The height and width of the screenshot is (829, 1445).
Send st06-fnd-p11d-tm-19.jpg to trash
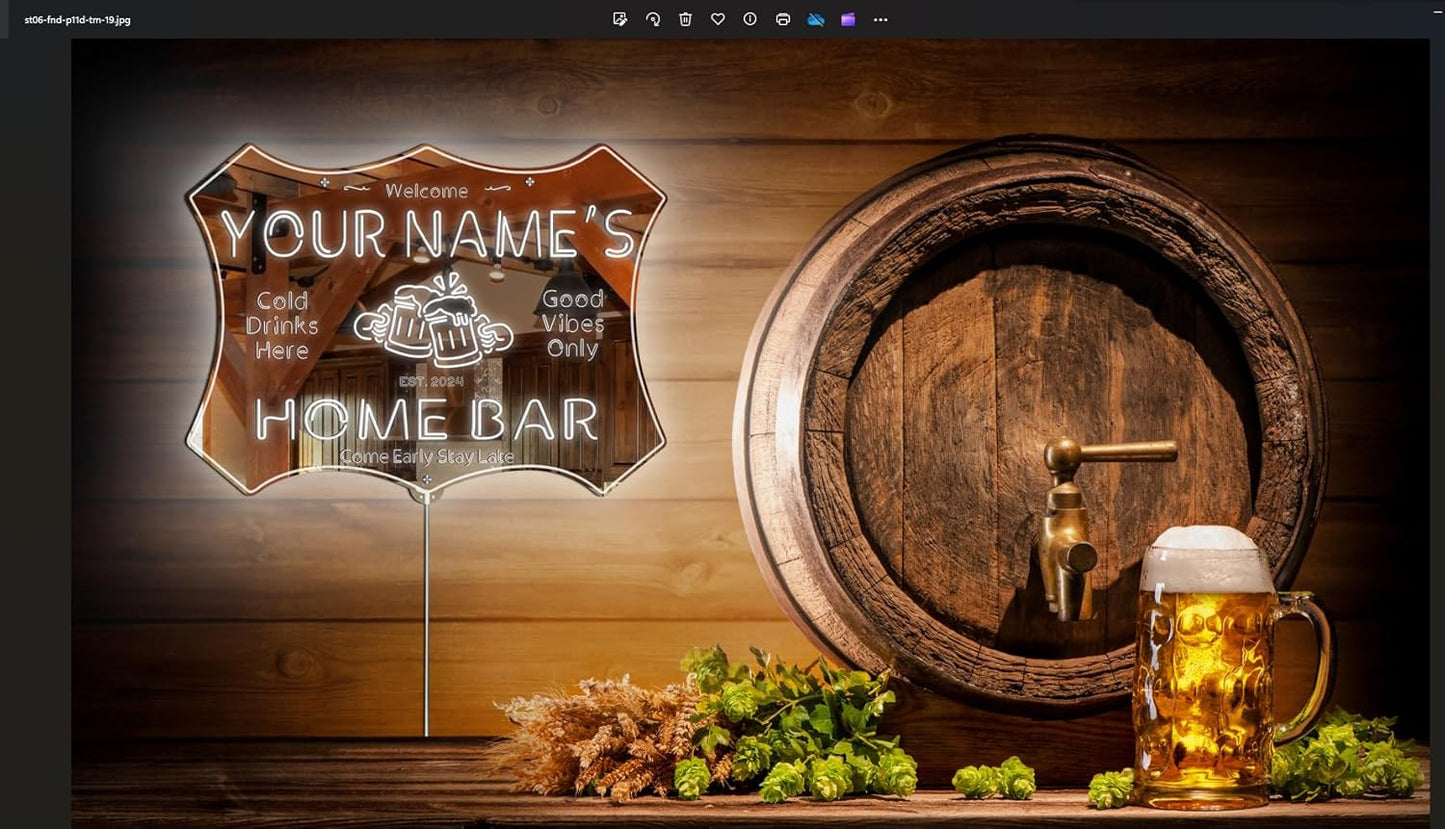(685, 19)
